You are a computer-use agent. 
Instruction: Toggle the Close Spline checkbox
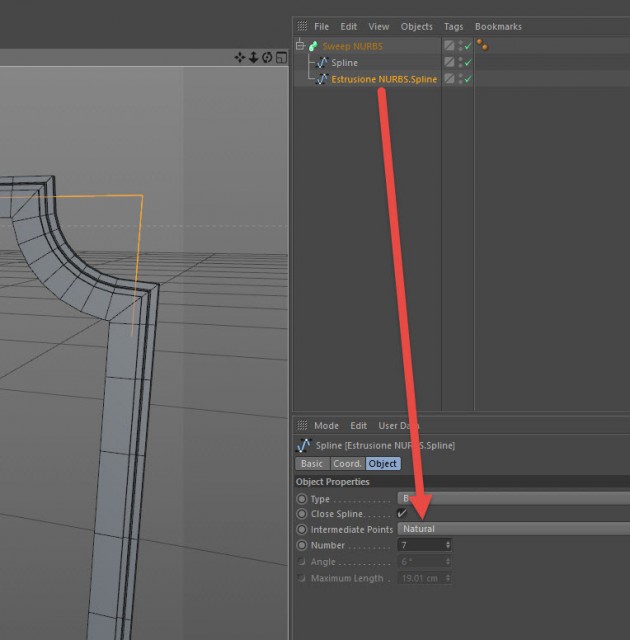tap(402, 513)
